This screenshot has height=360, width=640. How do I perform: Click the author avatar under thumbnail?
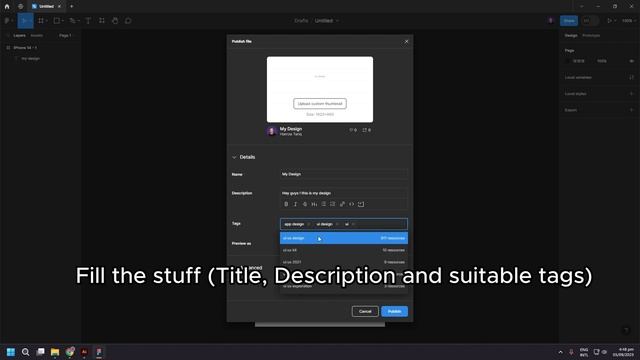tap(272, 131)
